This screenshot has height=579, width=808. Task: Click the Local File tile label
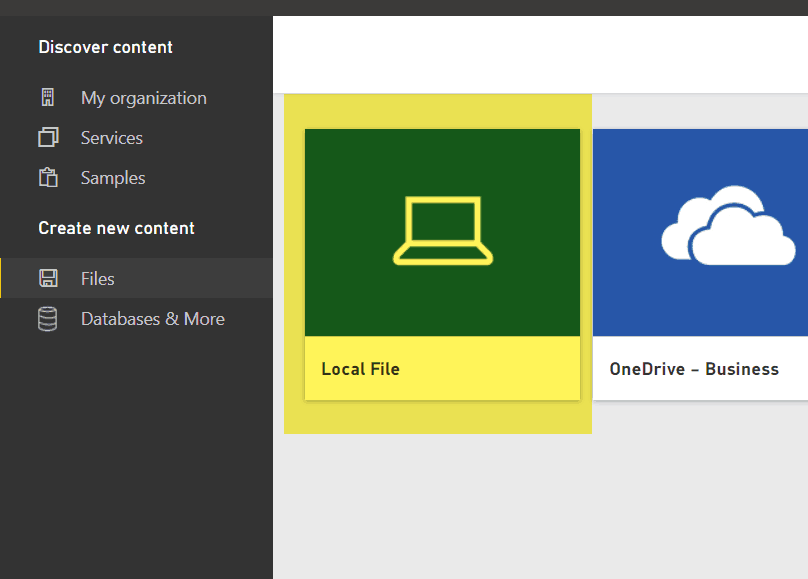point(360,369)
